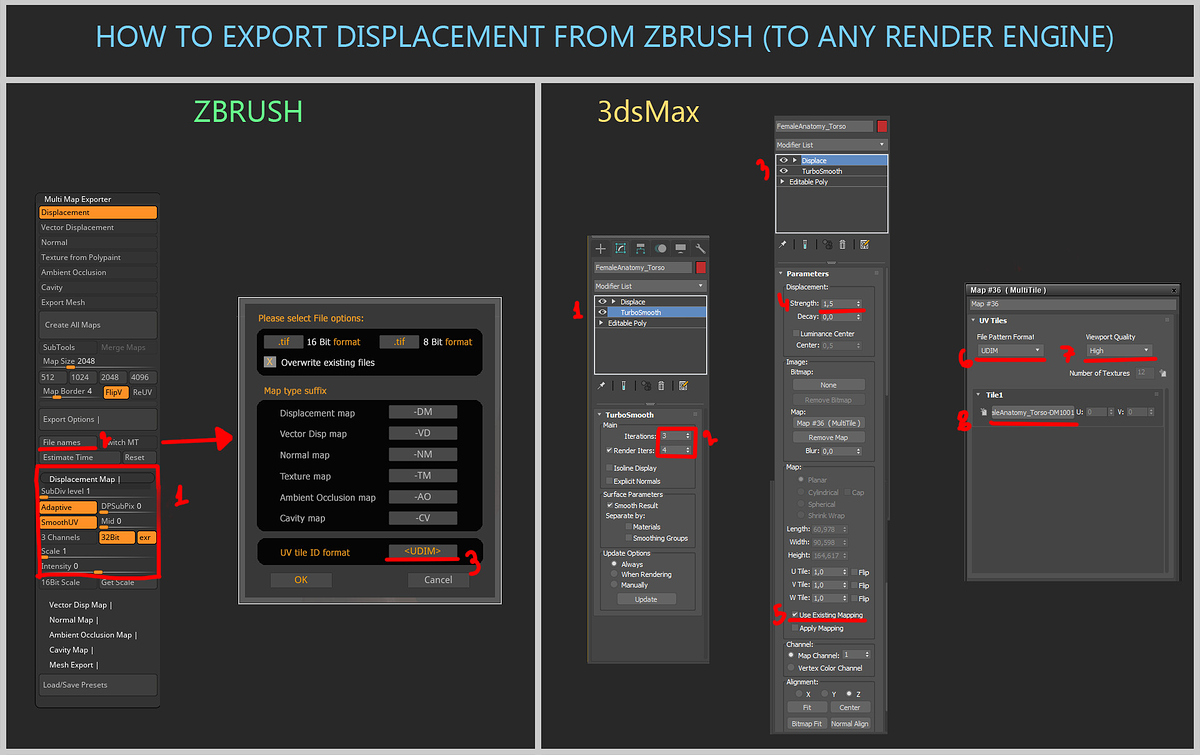Select the When Rendering update option

(614, 574)
